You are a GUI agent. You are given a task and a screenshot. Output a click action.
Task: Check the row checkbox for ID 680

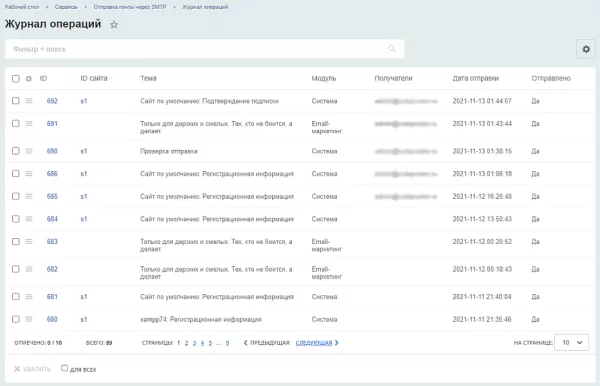tap(16, 319)
